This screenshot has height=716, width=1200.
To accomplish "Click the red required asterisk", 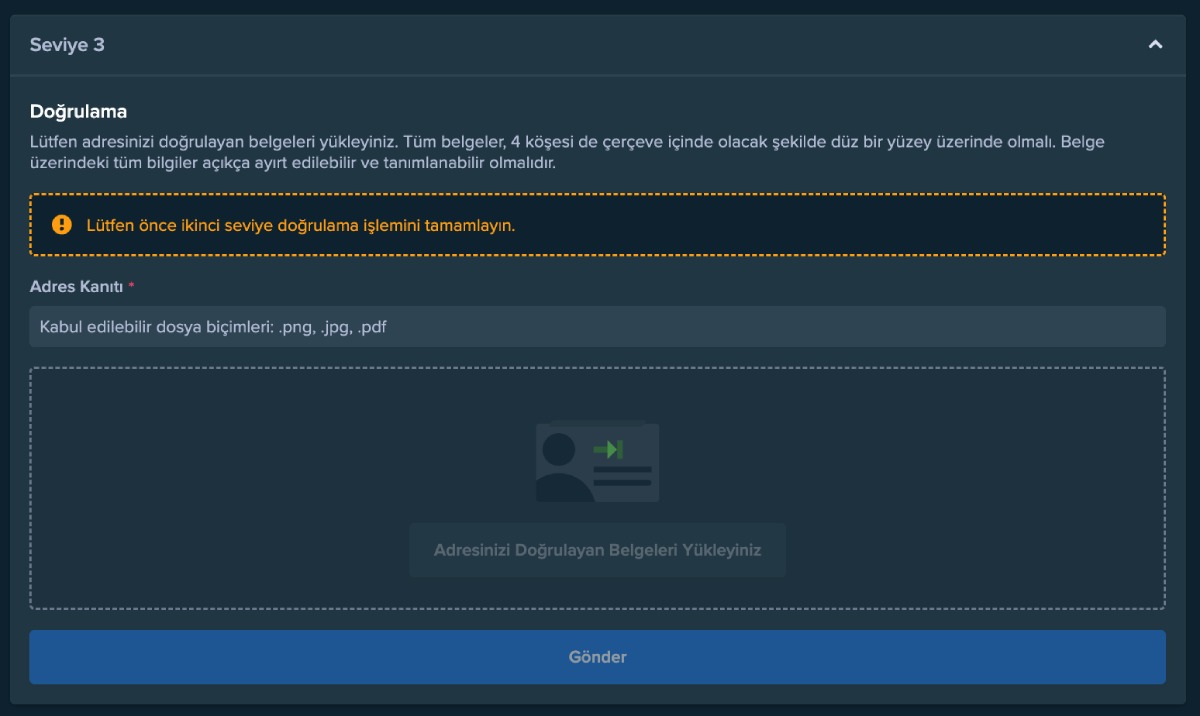I will point(131,287).
